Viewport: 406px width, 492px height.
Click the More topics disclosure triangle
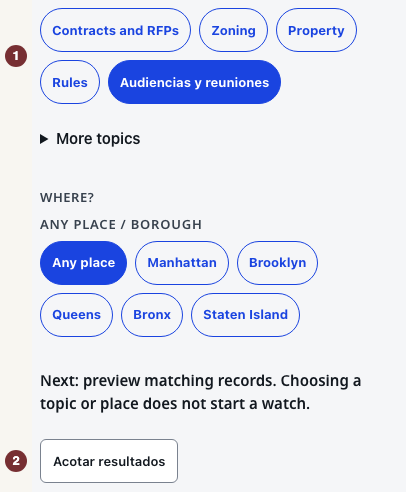44,139
